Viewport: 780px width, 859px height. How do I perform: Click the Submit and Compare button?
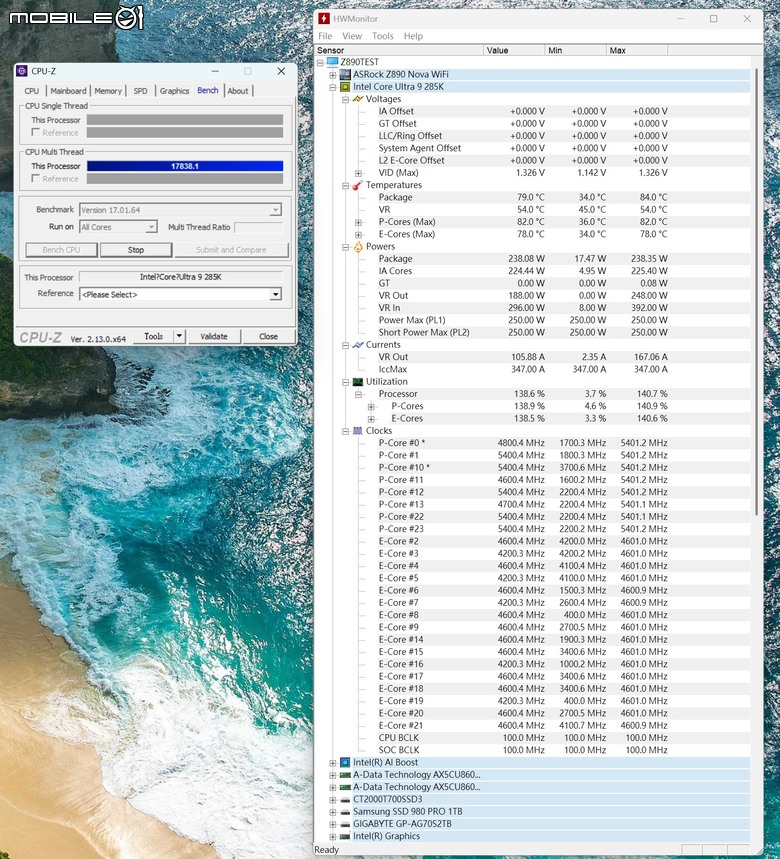point(231,250)
